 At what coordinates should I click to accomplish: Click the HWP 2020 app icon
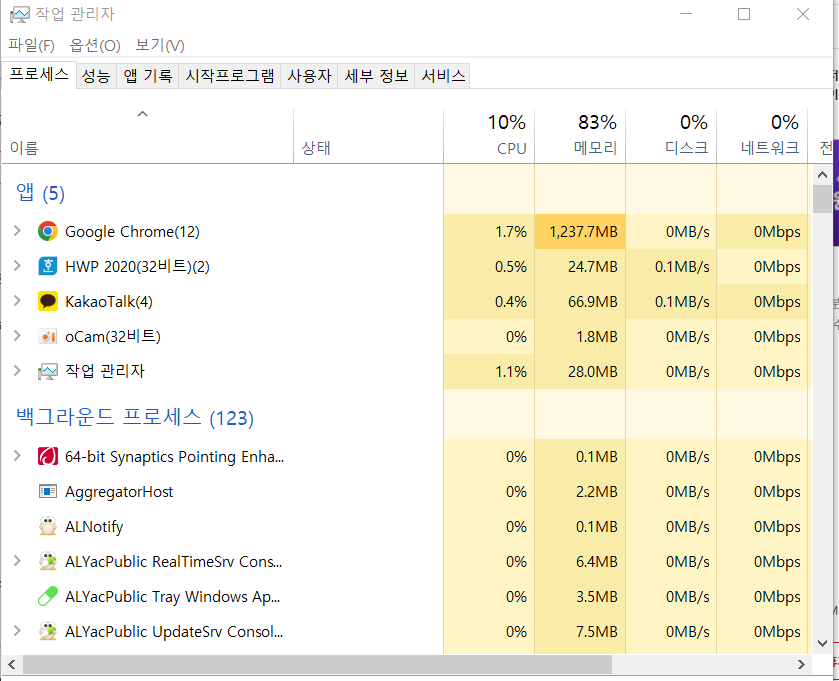coord(48,266)
